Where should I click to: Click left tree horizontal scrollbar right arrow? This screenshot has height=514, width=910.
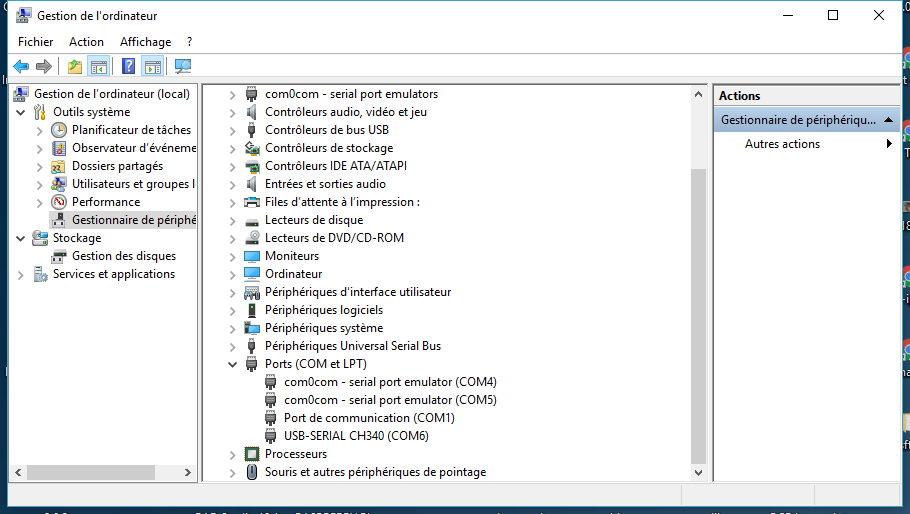click(187, 472)
